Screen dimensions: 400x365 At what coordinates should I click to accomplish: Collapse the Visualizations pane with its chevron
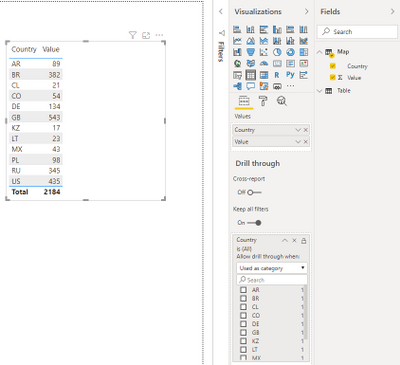[306, 12]
